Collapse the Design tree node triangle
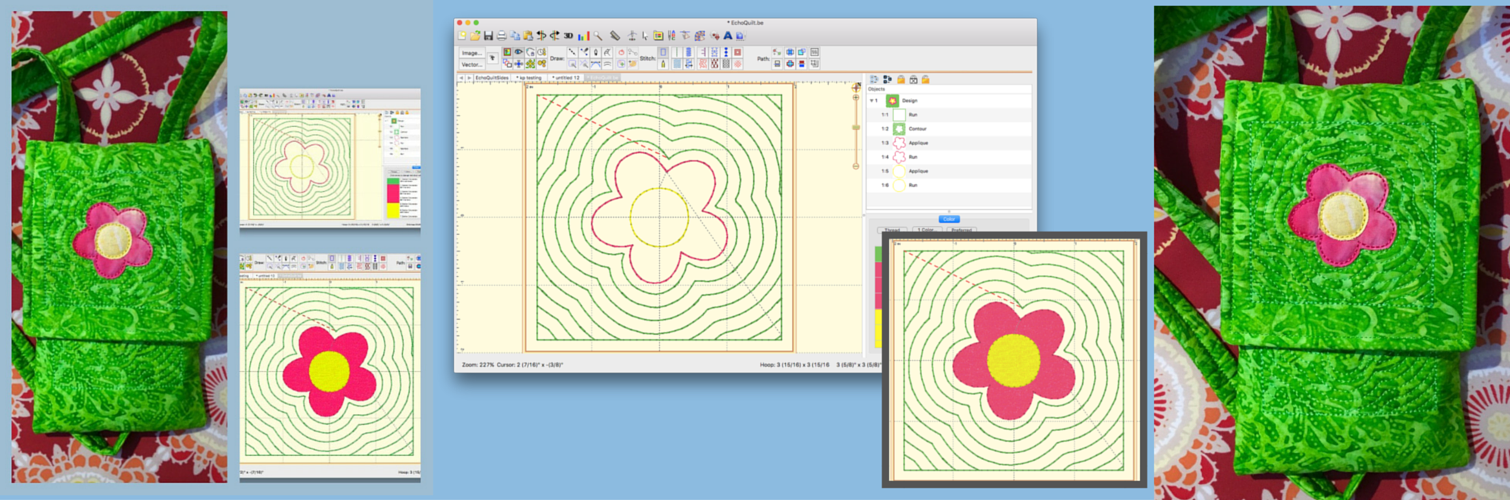 pos(871,101)
